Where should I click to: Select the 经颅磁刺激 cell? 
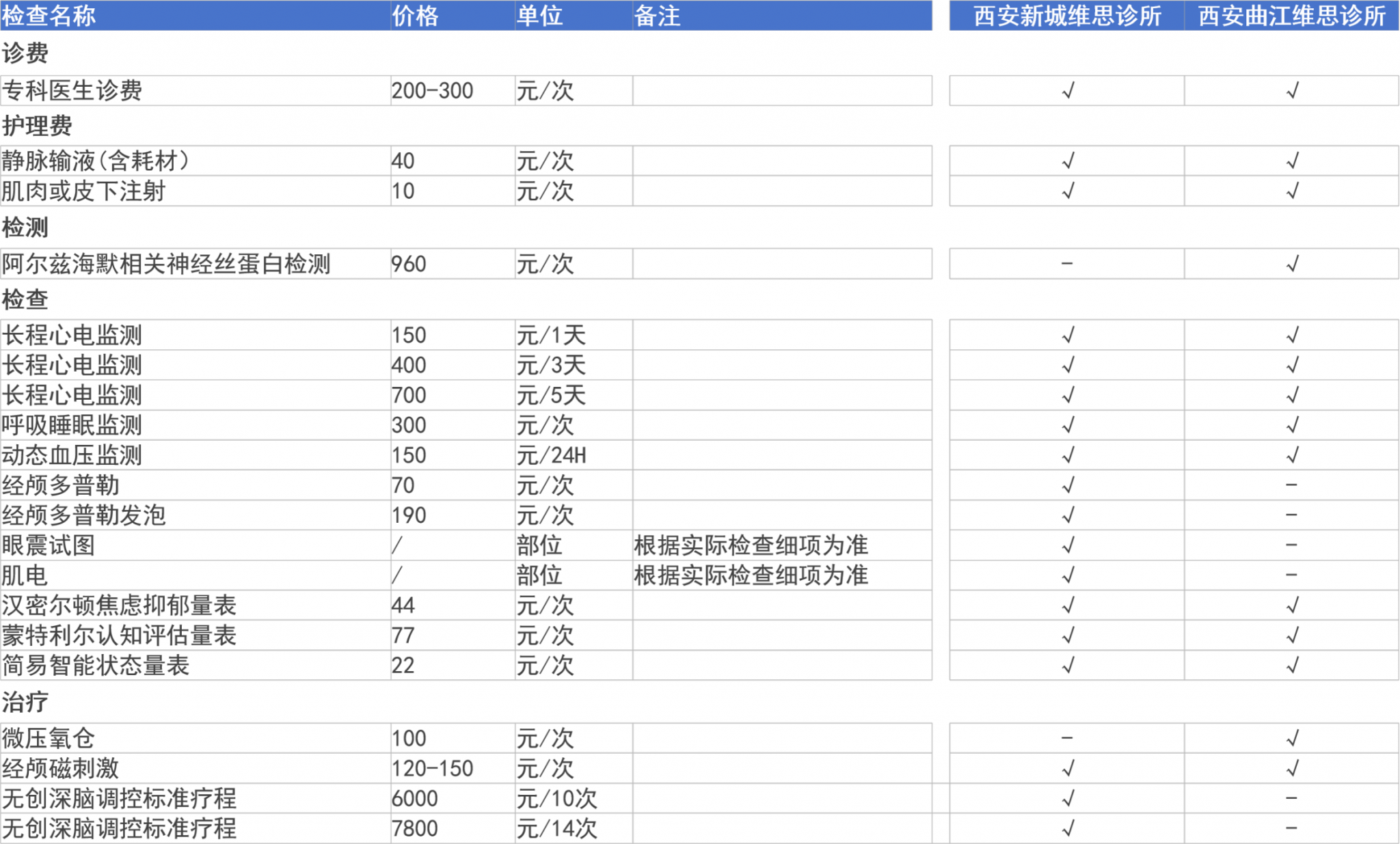(x=196, y=768)
